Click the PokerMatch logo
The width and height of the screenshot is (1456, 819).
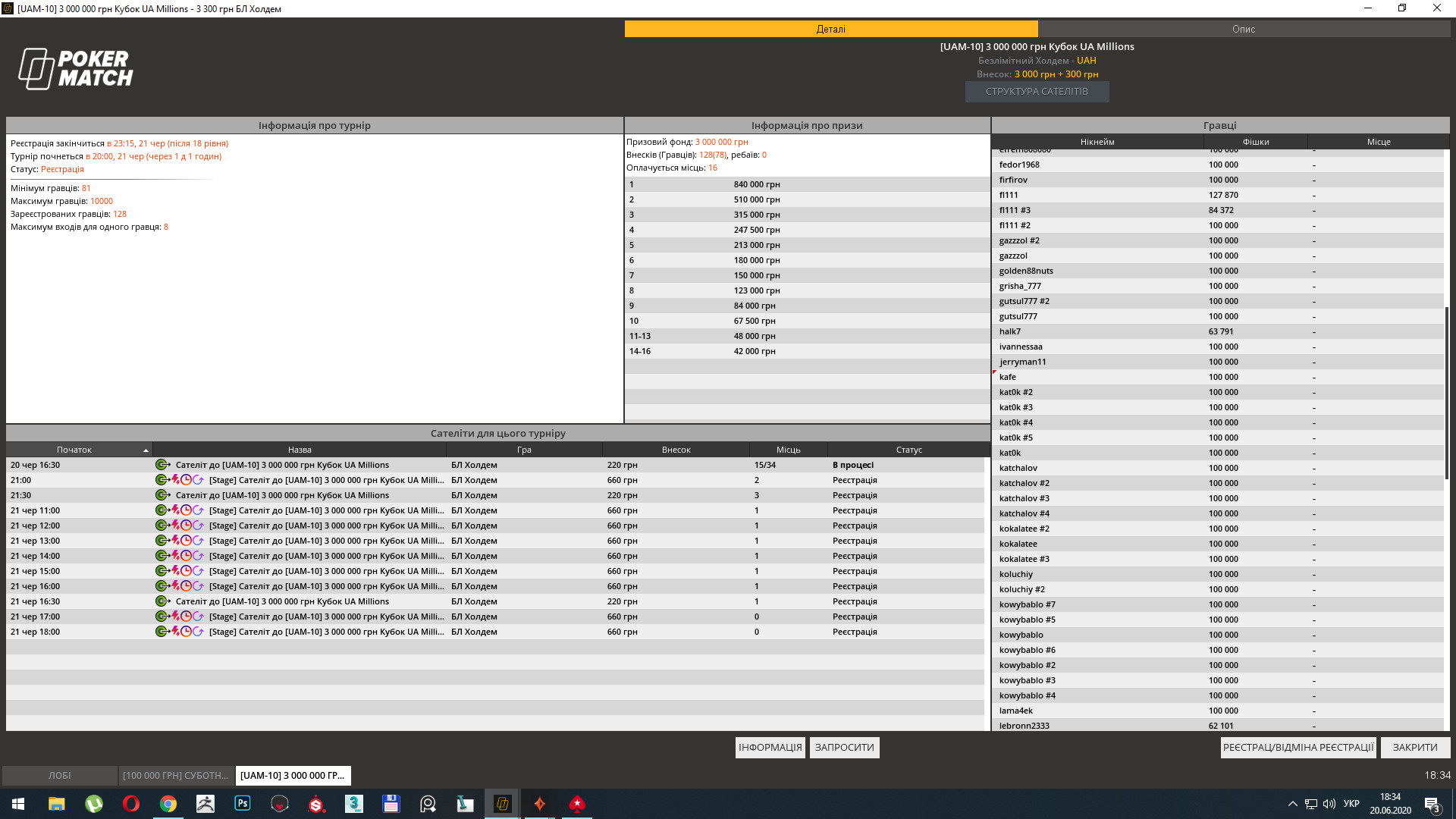75,69
